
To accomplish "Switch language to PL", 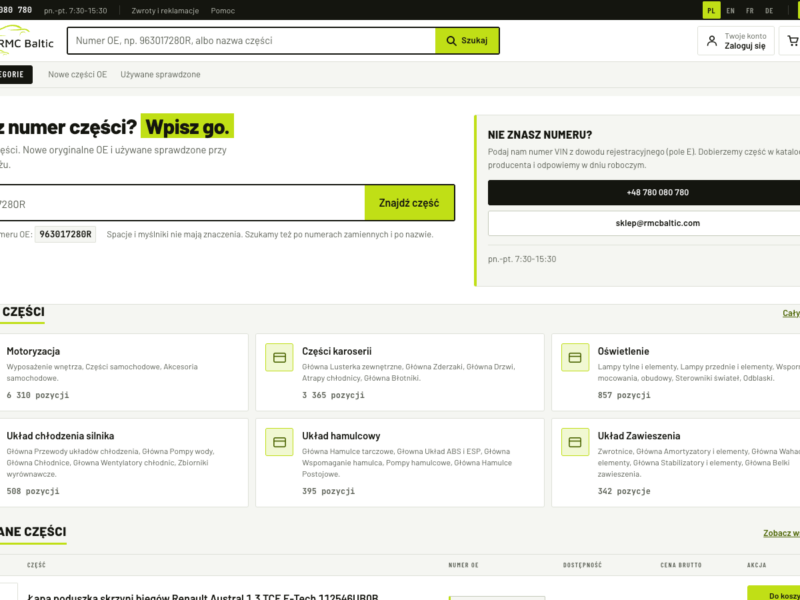I will pyautogui.click(x=711, y=10).
